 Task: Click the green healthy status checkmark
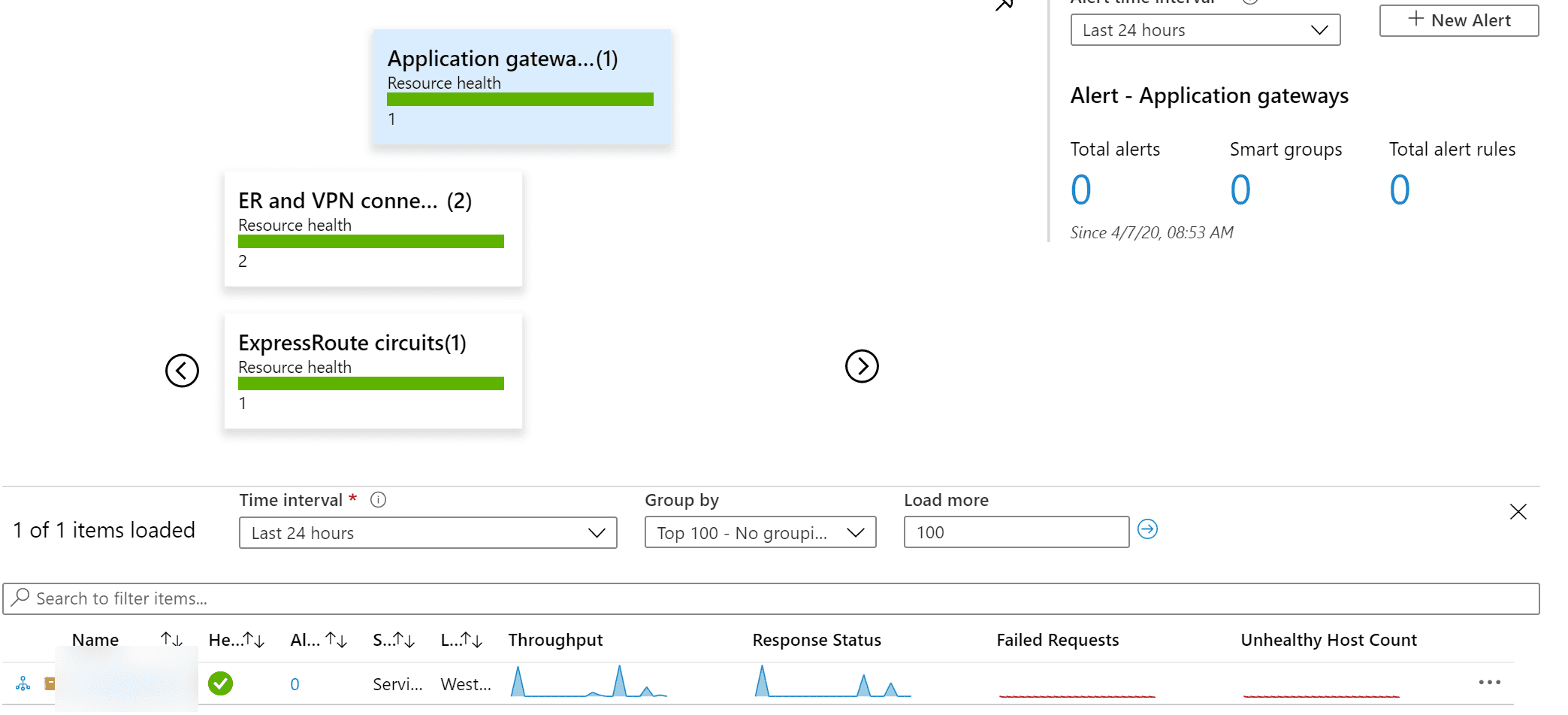pos(220,683)
